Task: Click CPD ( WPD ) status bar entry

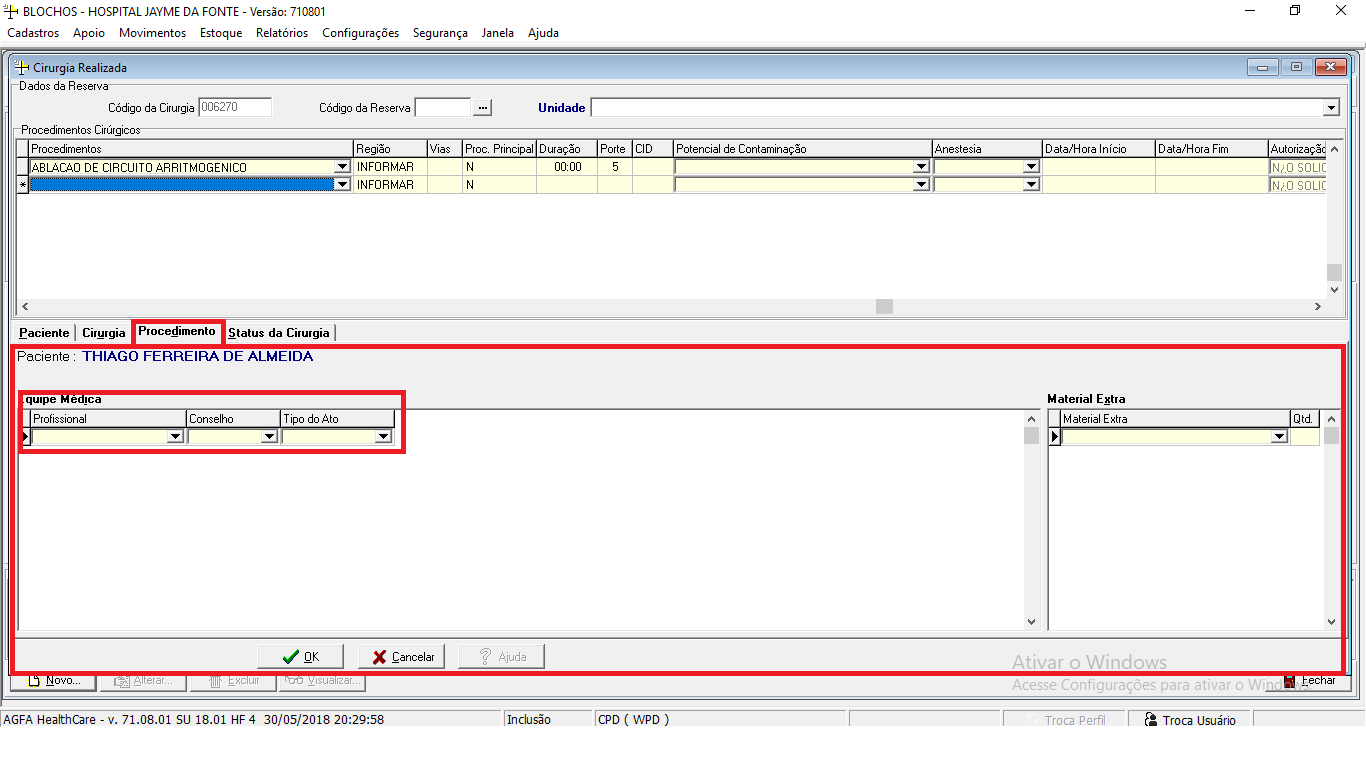Action: click(718, 720)
